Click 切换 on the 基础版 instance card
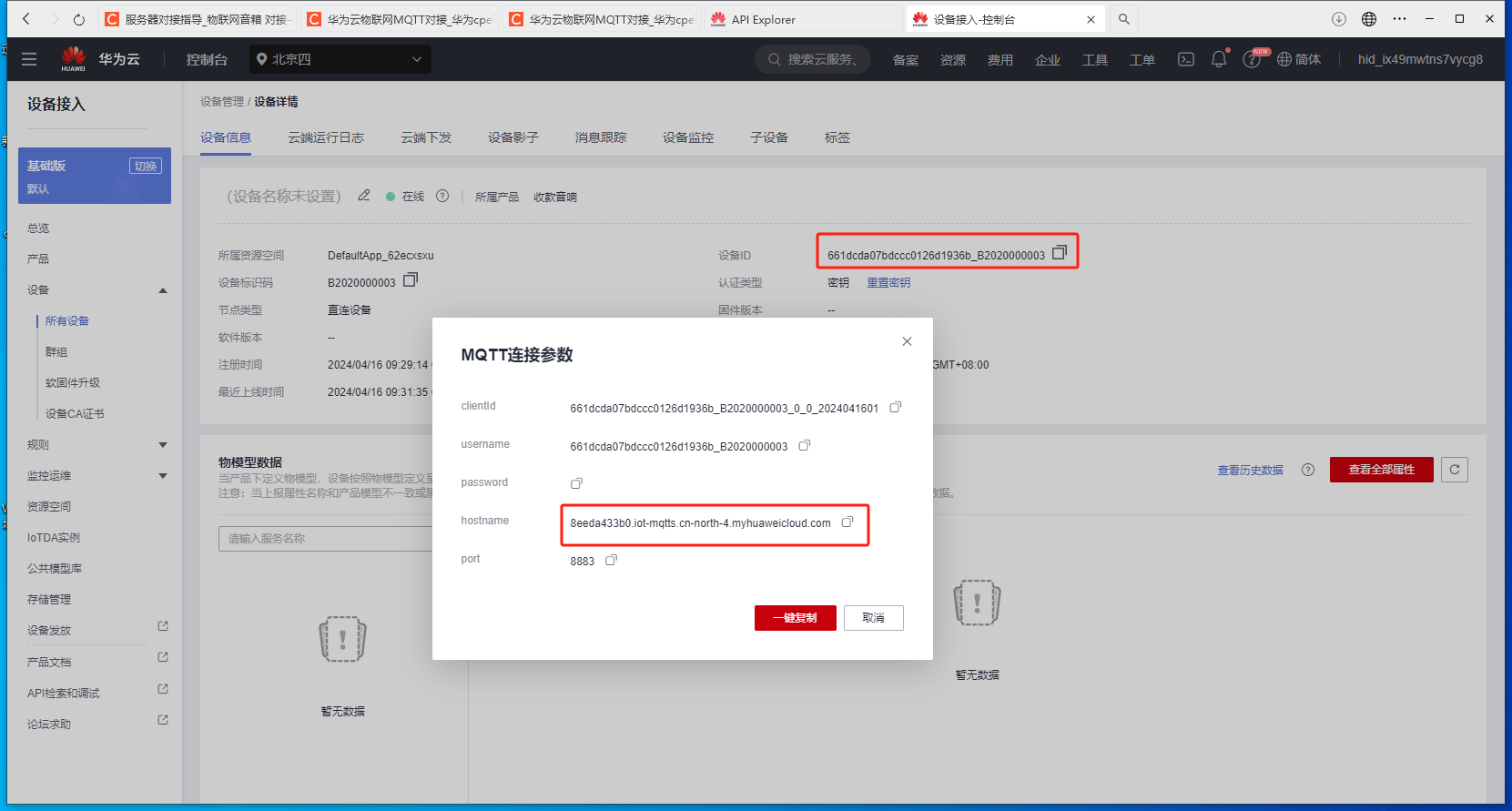This screenshot has width=1512, height=811. 146,166
